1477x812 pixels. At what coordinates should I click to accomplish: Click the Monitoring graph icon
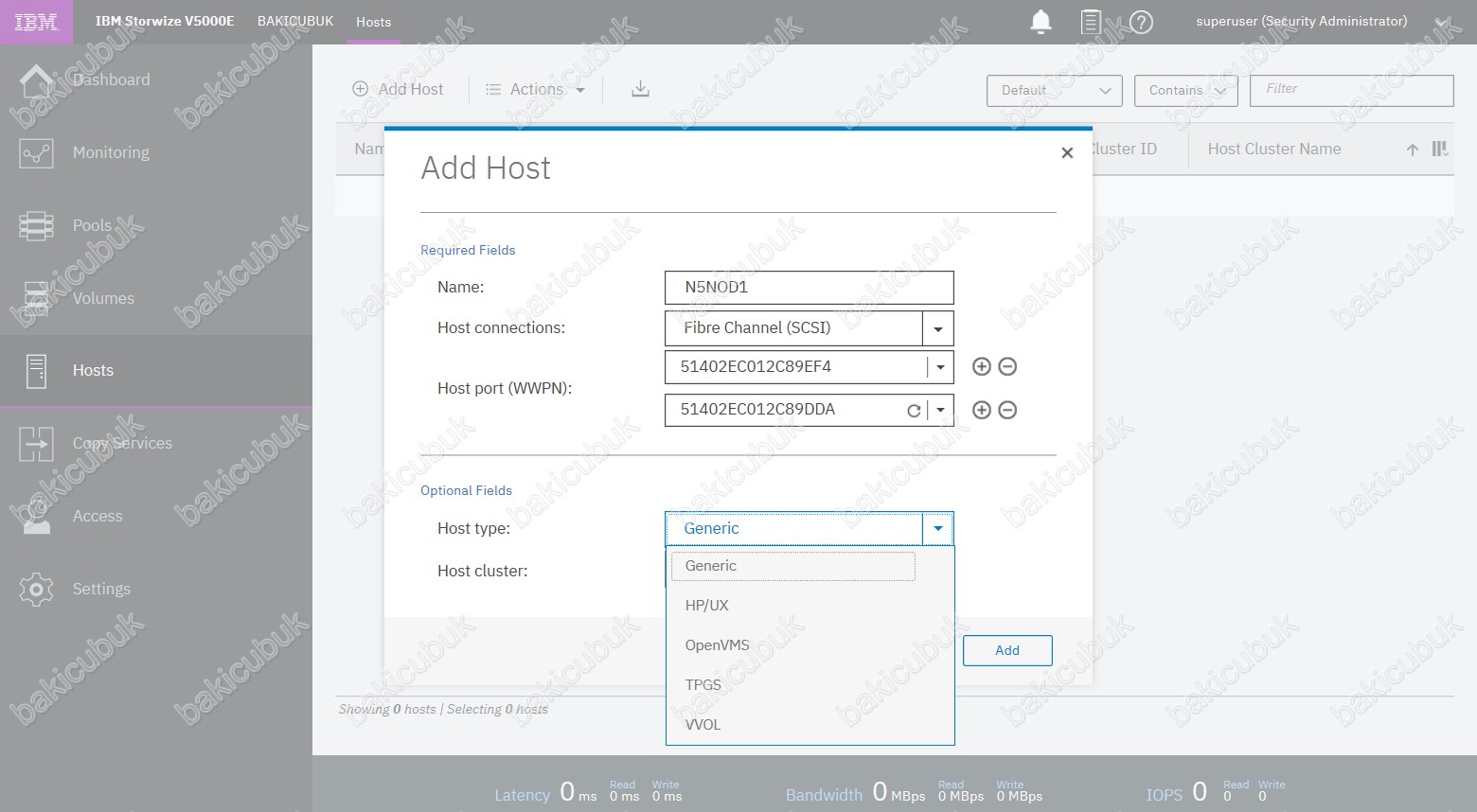pos(36,153)
